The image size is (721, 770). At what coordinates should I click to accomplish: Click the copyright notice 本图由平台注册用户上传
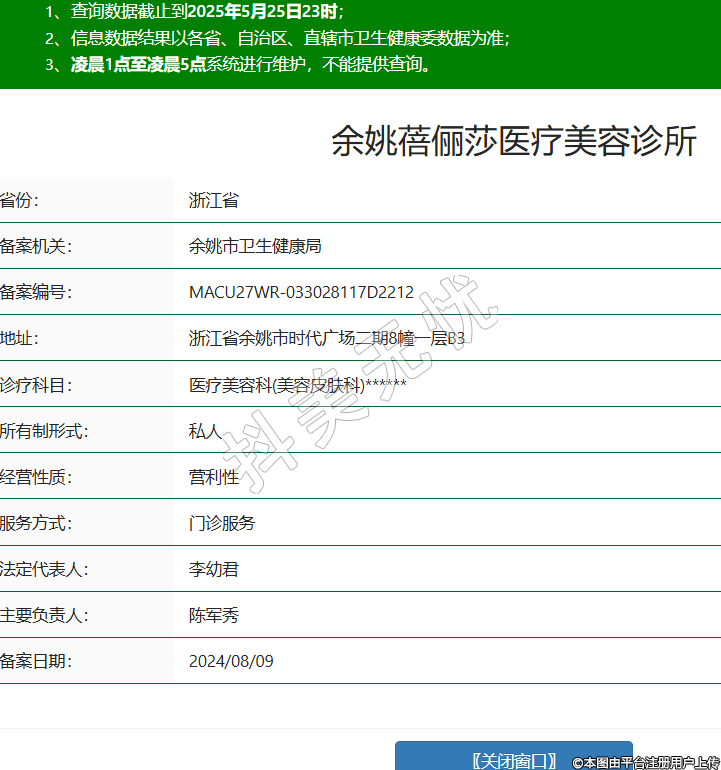tap(646, 762)
